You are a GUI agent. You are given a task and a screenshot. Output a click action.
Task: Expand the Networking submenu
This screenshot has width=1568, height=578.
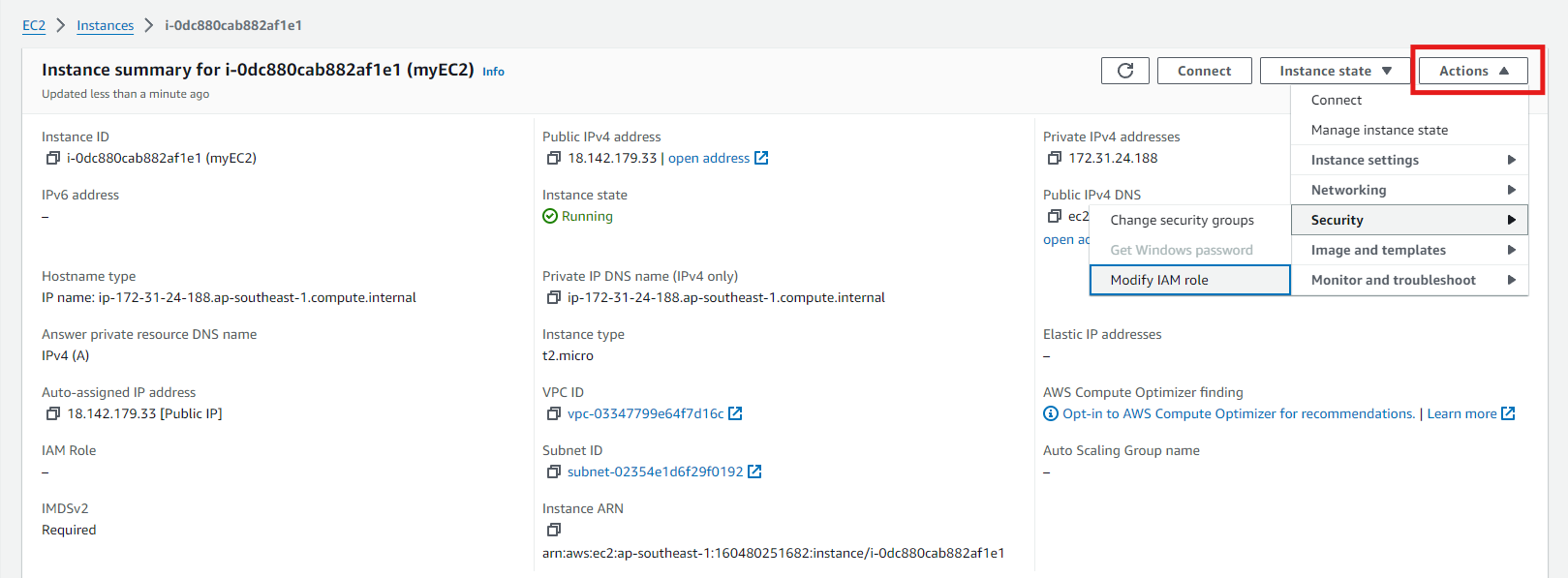[1409, 190]
